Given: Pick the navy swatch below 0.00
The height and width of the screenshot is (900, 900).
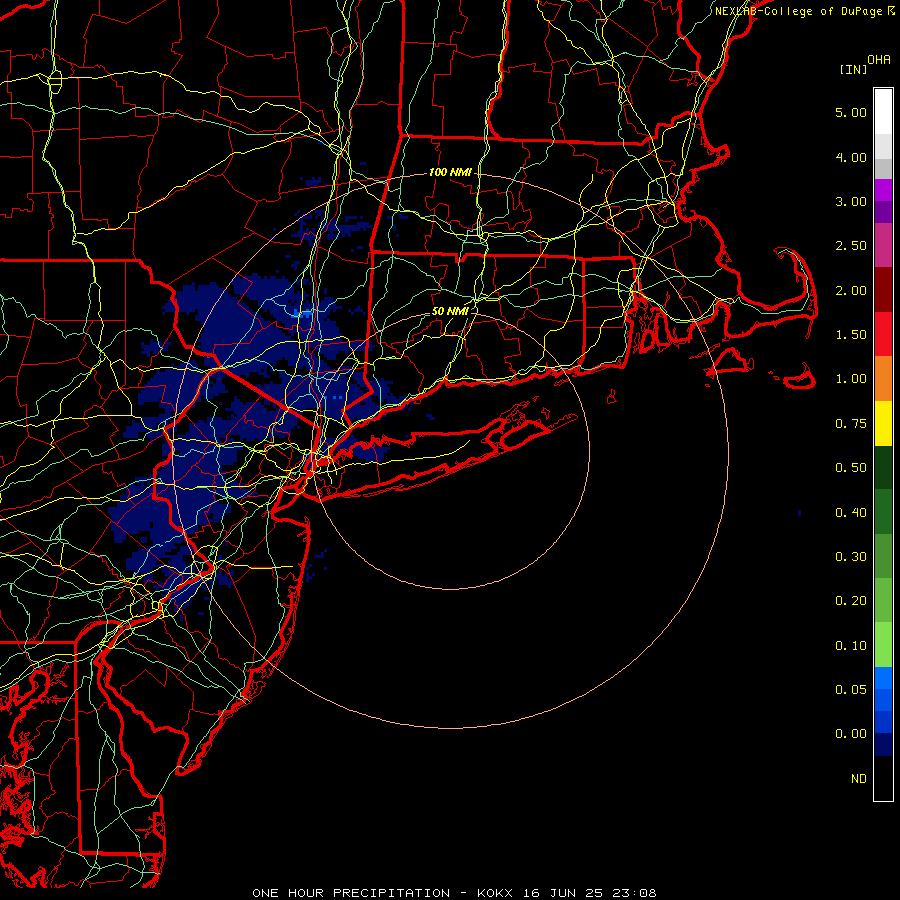Looking at the screenshot, I should (x=883, y=744).
